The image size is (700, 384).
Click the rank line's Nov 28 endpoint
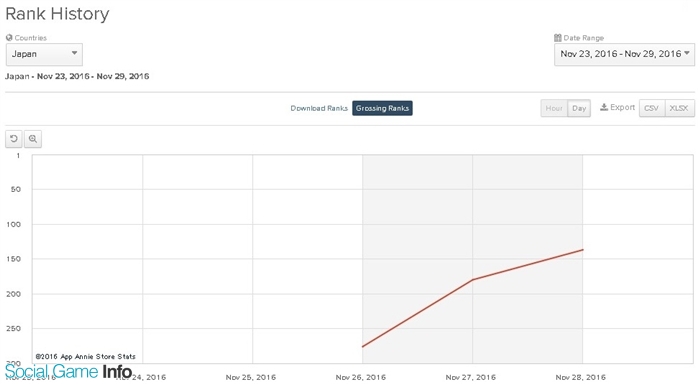point(583,250)
